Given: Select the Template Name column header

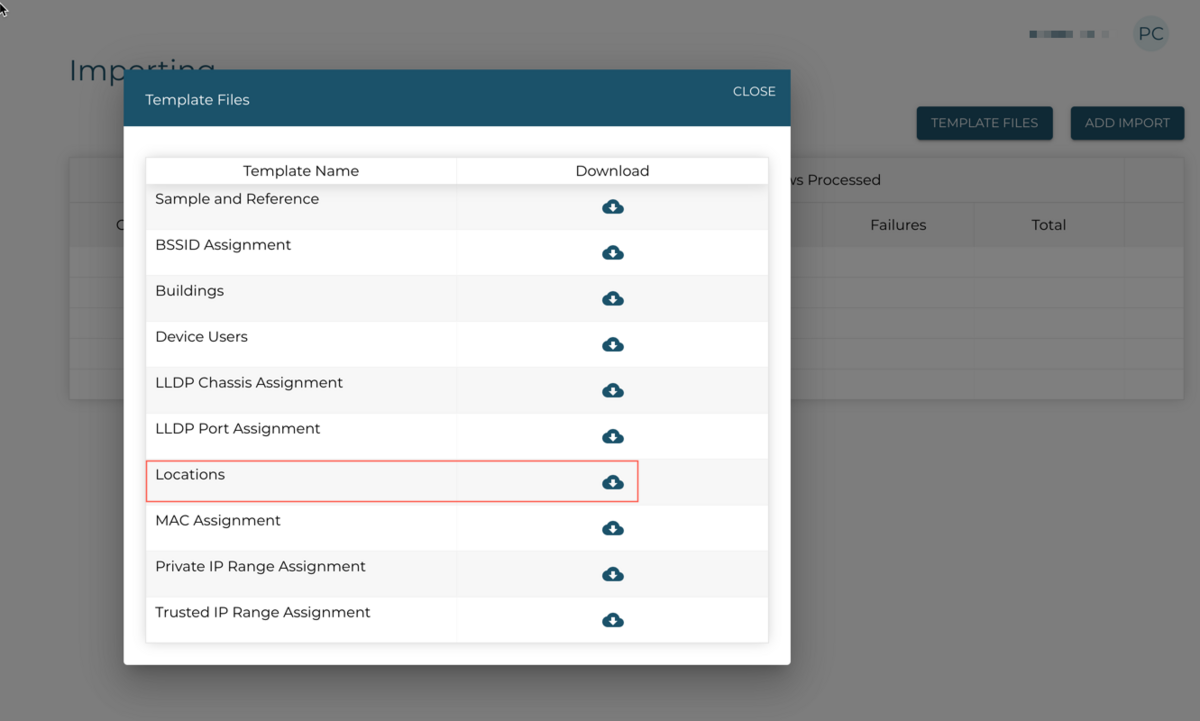Looking at the screenshot, I should pos(301,171).
